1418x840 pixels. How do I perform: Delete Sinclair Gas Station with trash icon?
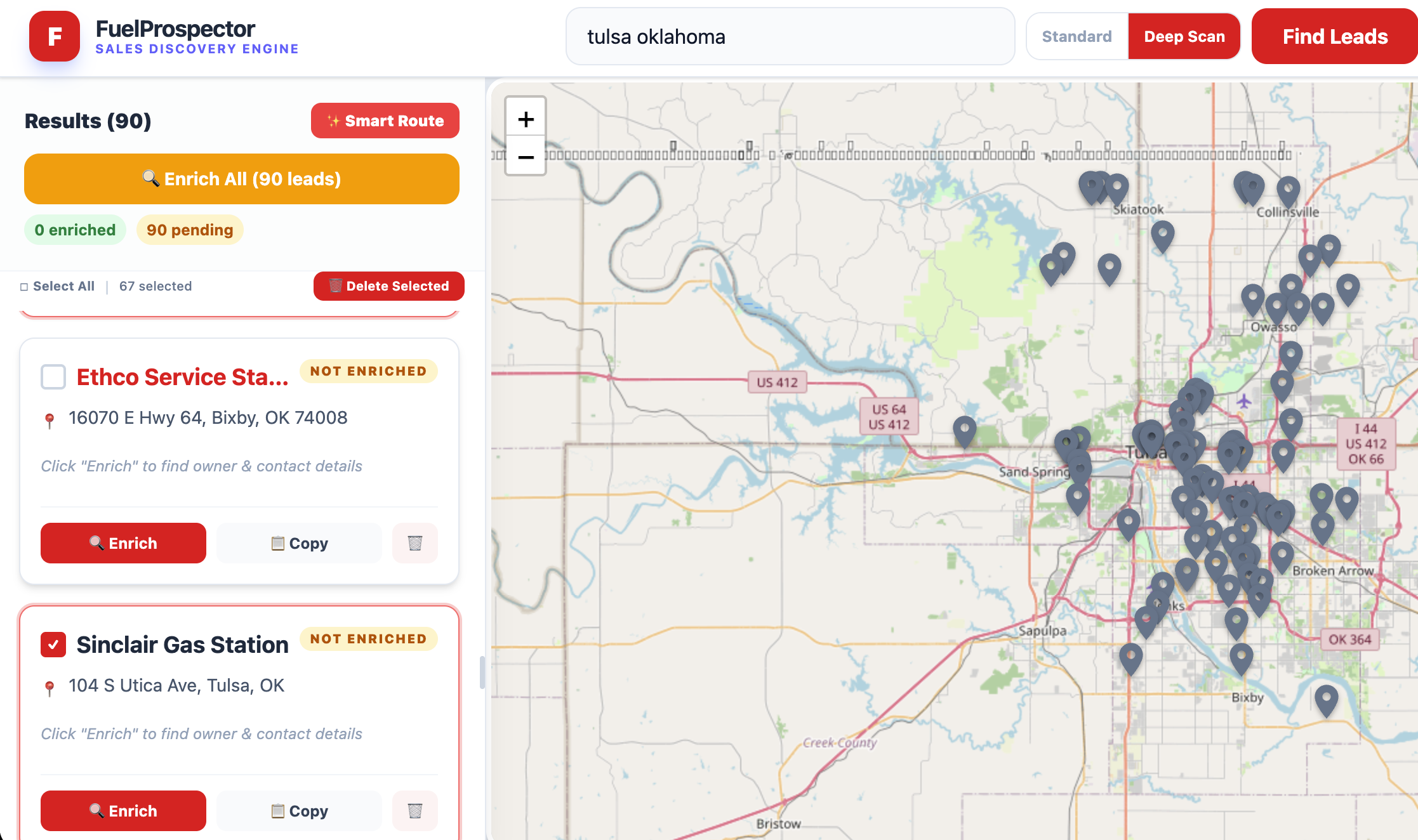[x=415, y=811]
